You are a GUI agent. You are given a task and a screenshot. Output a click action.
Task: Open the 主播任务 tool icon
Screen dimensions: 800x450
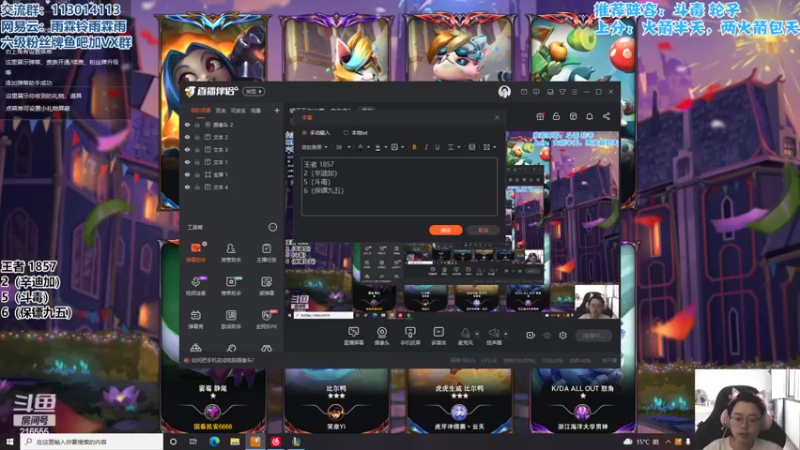click(x=266, y=253)
